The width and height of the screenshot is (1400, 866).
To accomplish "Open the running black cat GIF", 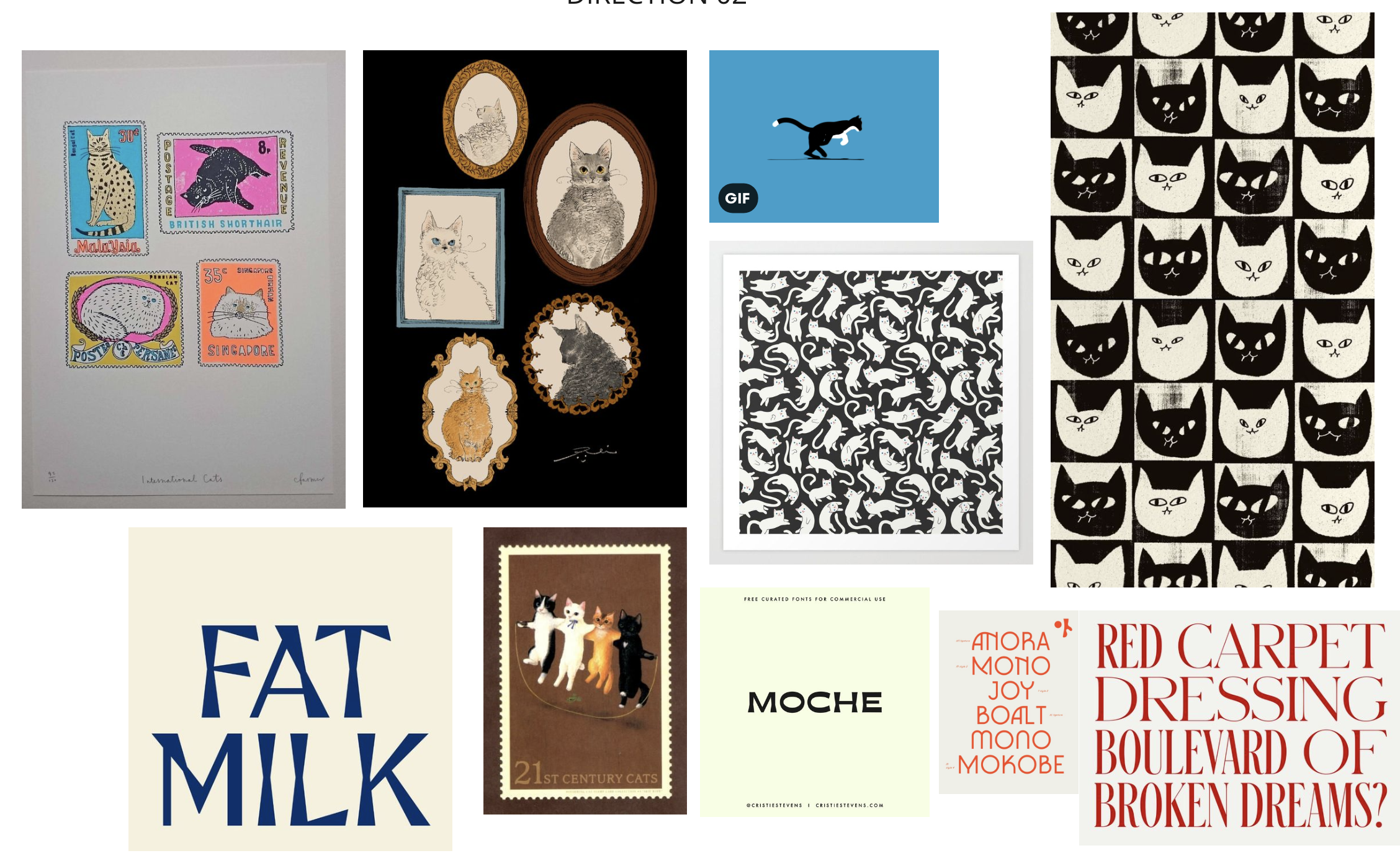I will click(824, 136).
